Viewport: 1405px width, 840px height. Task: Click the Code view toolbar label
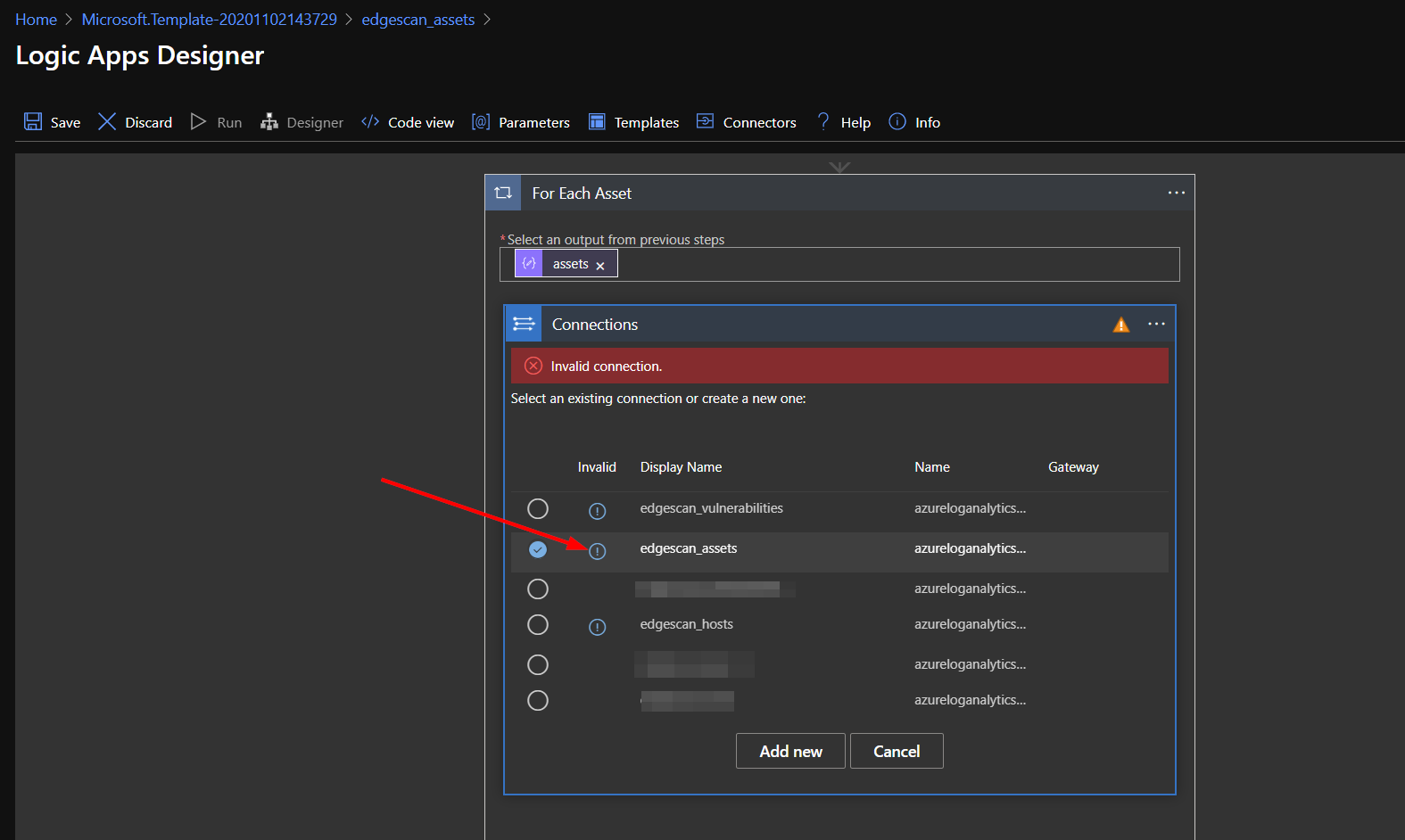pyautogui.click(x=421, y=122)
